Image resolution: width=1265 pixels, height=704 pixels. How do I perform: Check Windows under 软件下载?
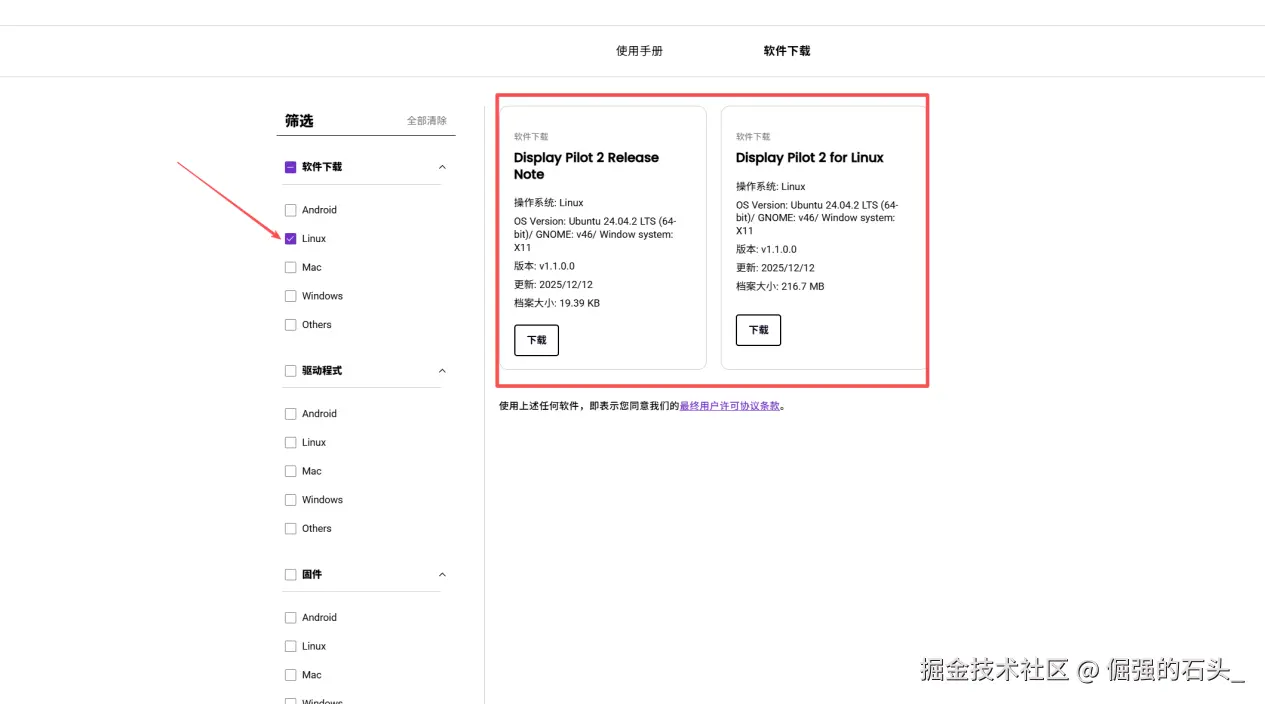click(x=291, y=296)
